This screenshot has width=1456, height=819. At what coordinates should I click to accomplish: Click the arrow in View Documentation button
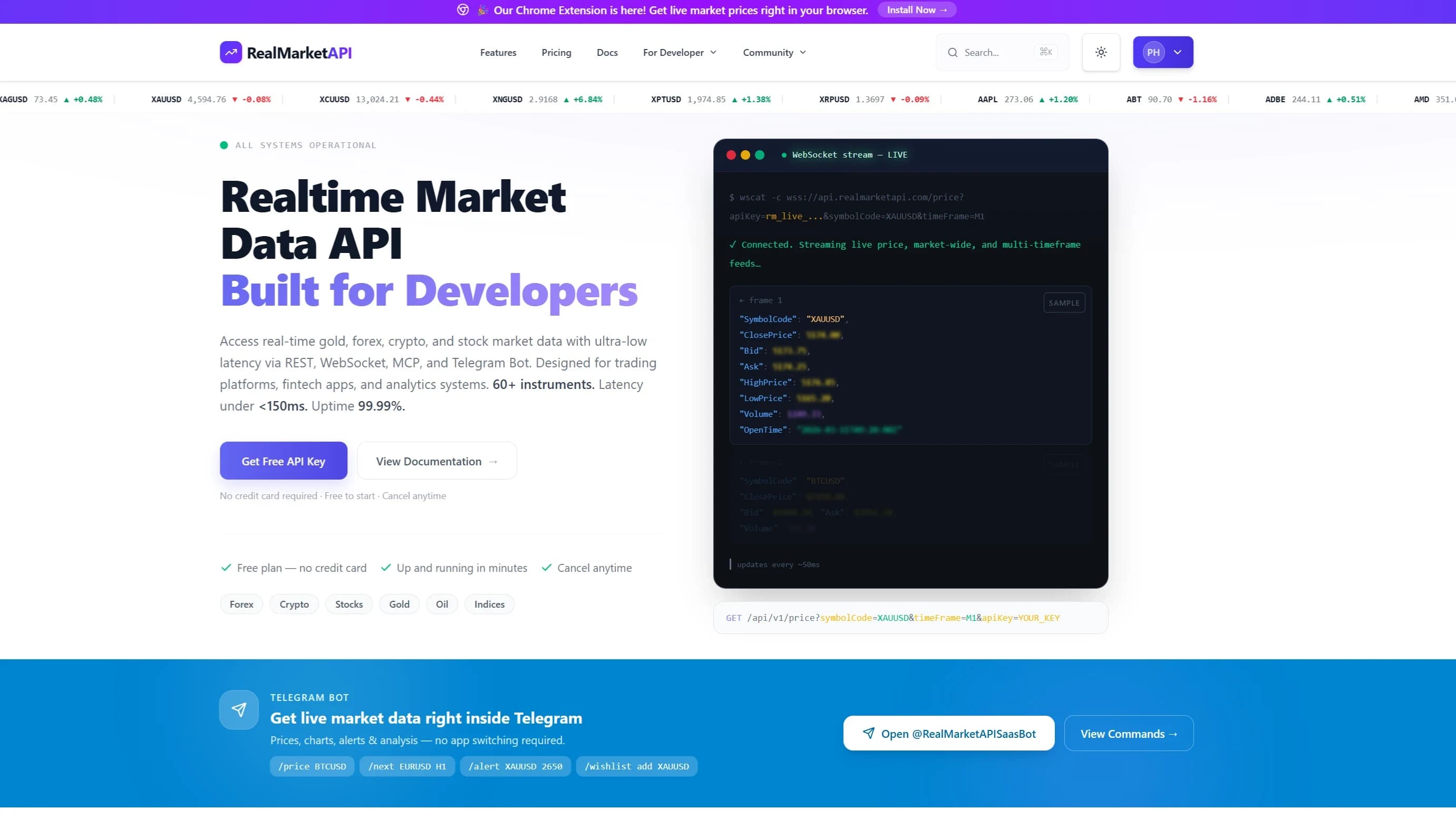tap(493, 461)
